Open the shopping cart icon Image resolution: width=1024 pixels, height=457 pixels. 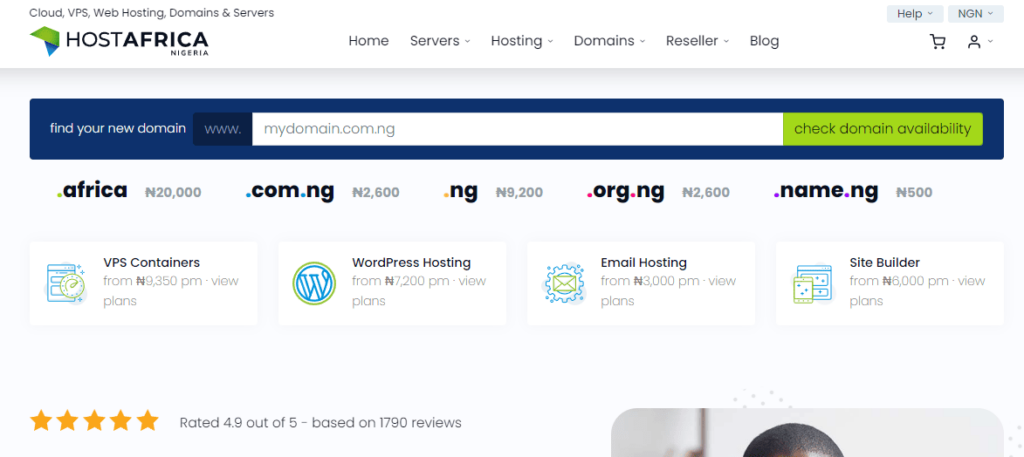click(938, 42)
